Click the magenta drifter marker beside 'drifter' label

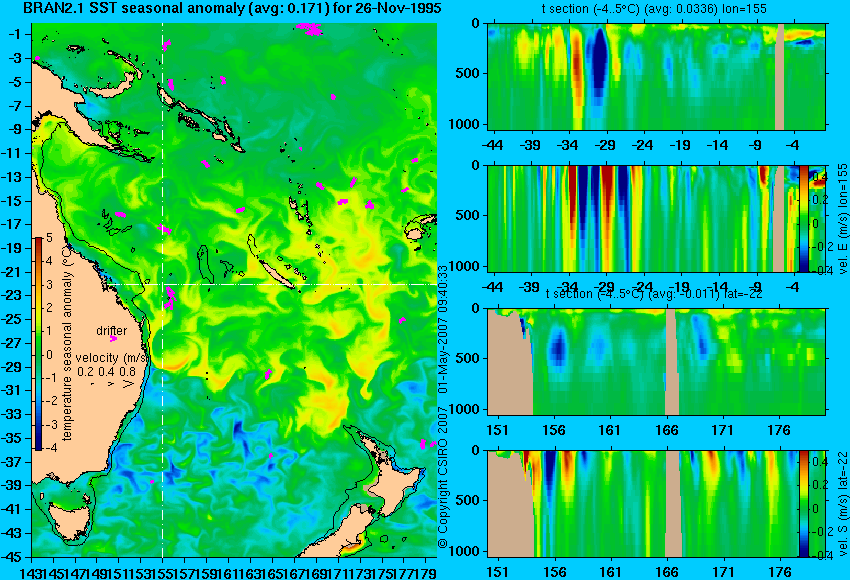(113, 339)
